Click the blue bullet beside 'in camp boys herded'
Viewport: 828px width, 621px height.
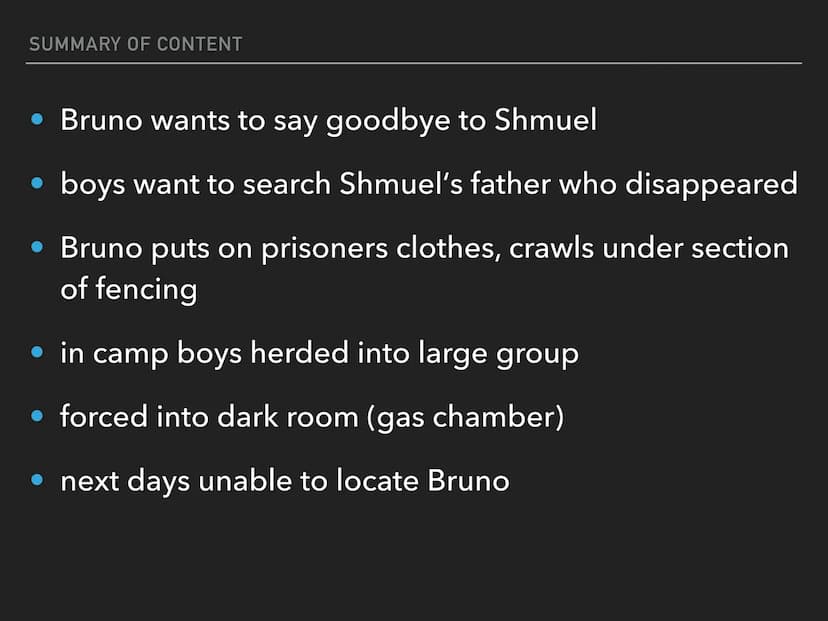point(37,352)
